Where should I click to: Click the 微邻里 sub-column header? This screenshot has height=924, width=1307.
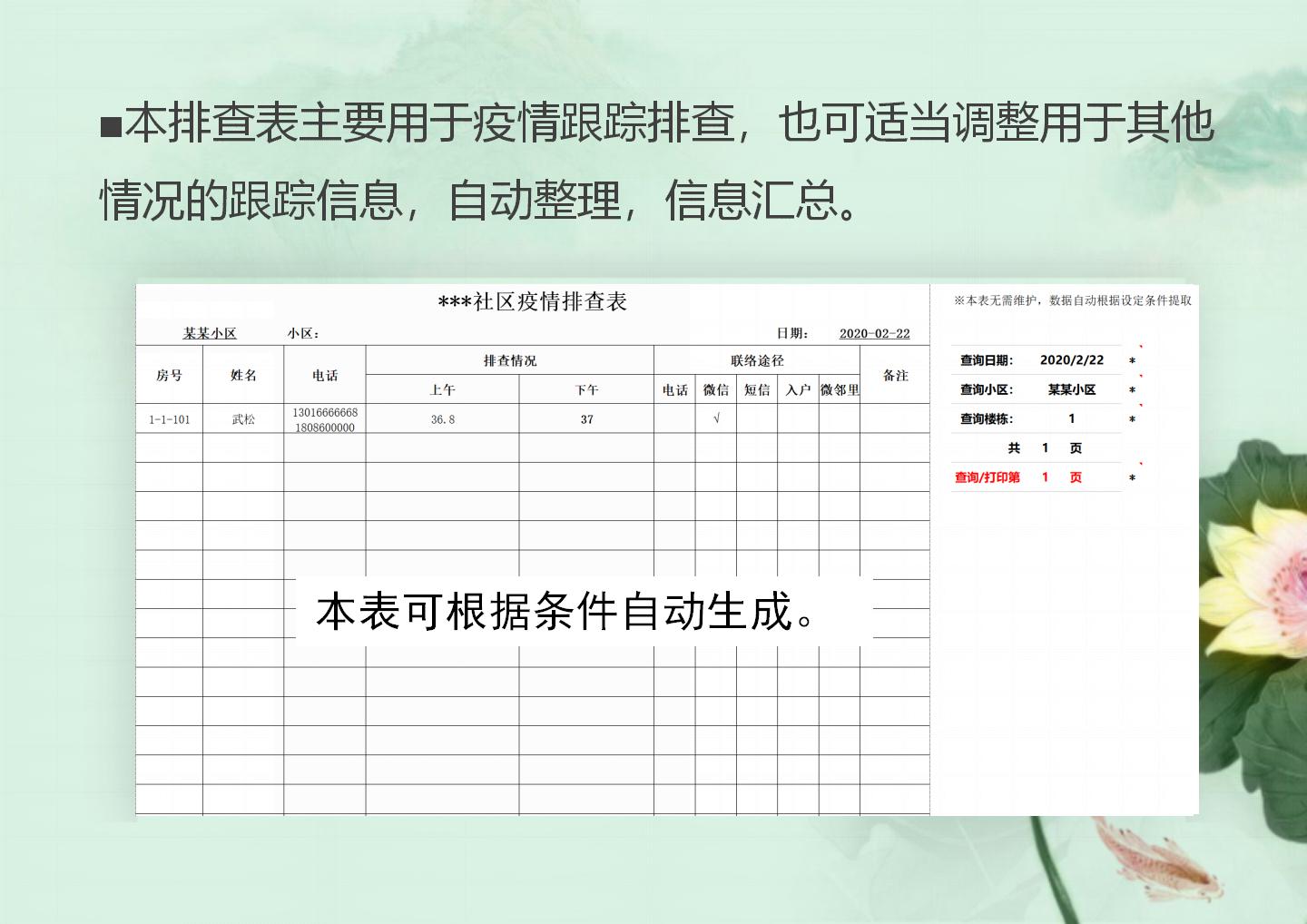[840, 389]
